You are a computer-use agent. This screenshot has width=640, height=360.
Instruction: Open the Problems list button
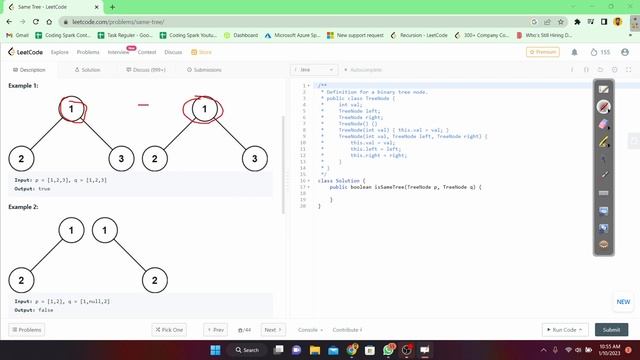(x=27, y=330)
